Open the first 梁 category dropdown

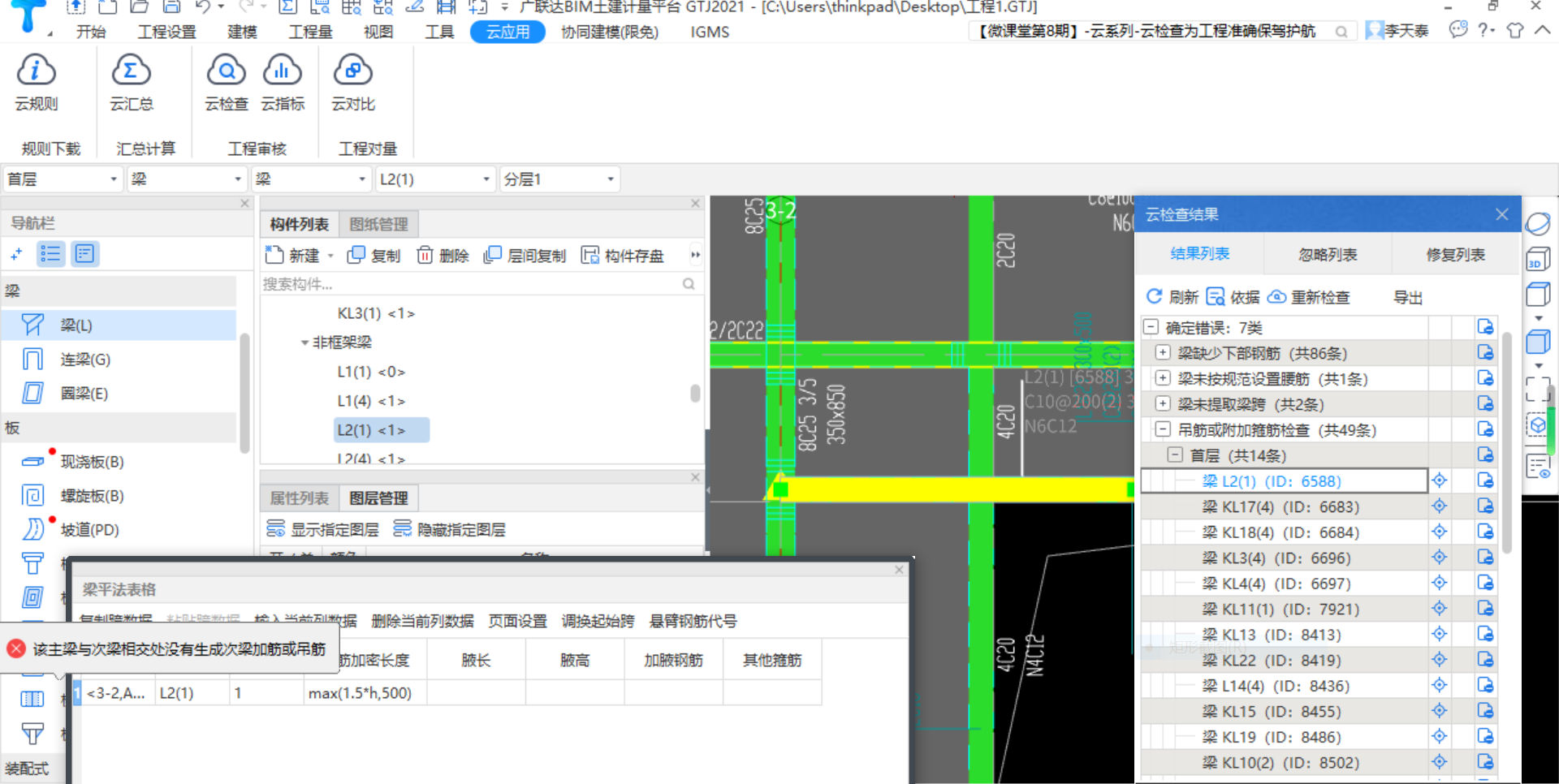tap(187, 179)
